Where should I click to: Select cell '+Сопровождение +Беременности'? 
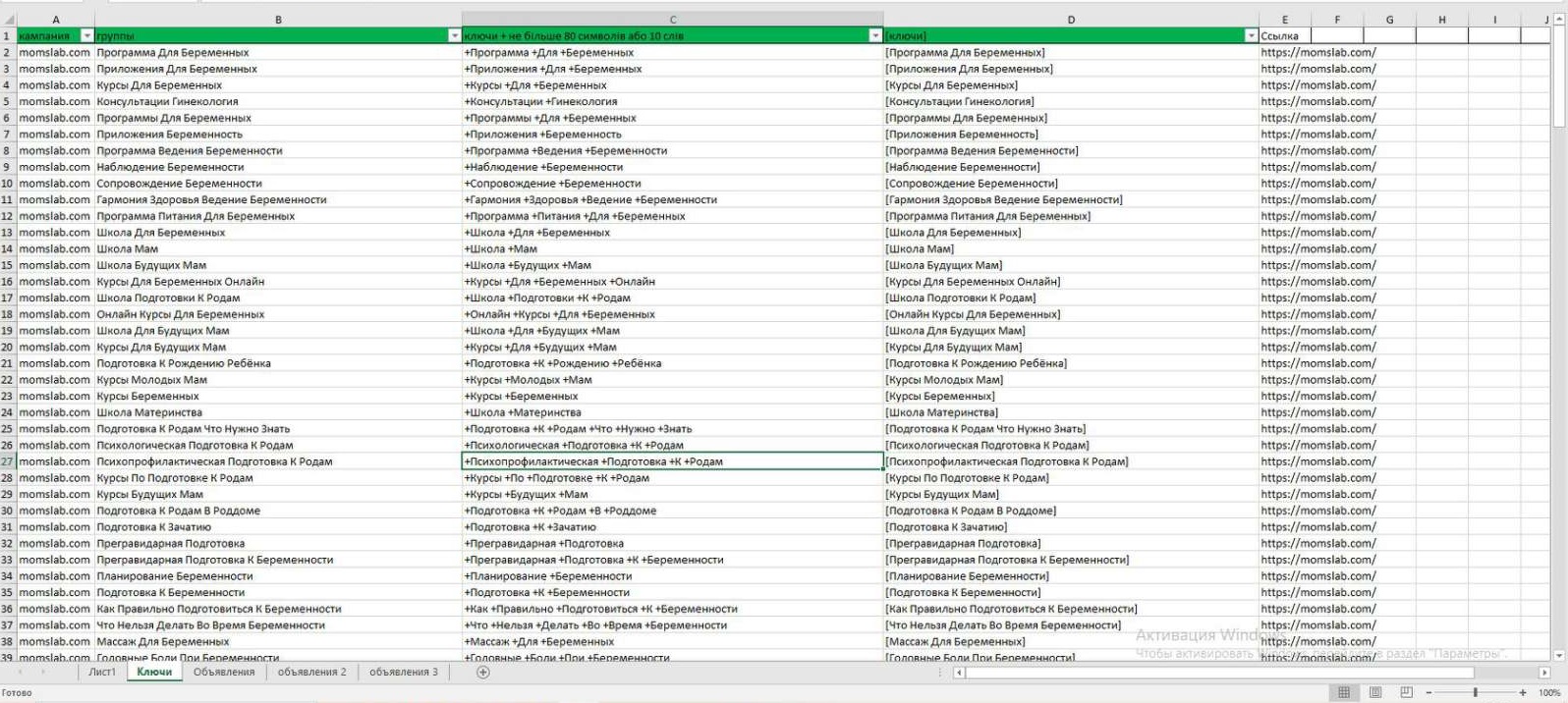pos(673,184)
